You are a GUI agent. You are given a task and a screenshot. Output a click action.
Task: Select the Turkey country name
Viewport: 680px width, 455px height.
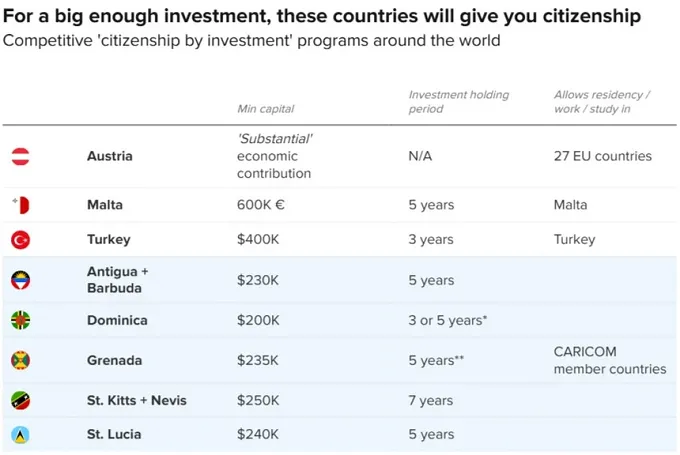(x=109, y=240)
